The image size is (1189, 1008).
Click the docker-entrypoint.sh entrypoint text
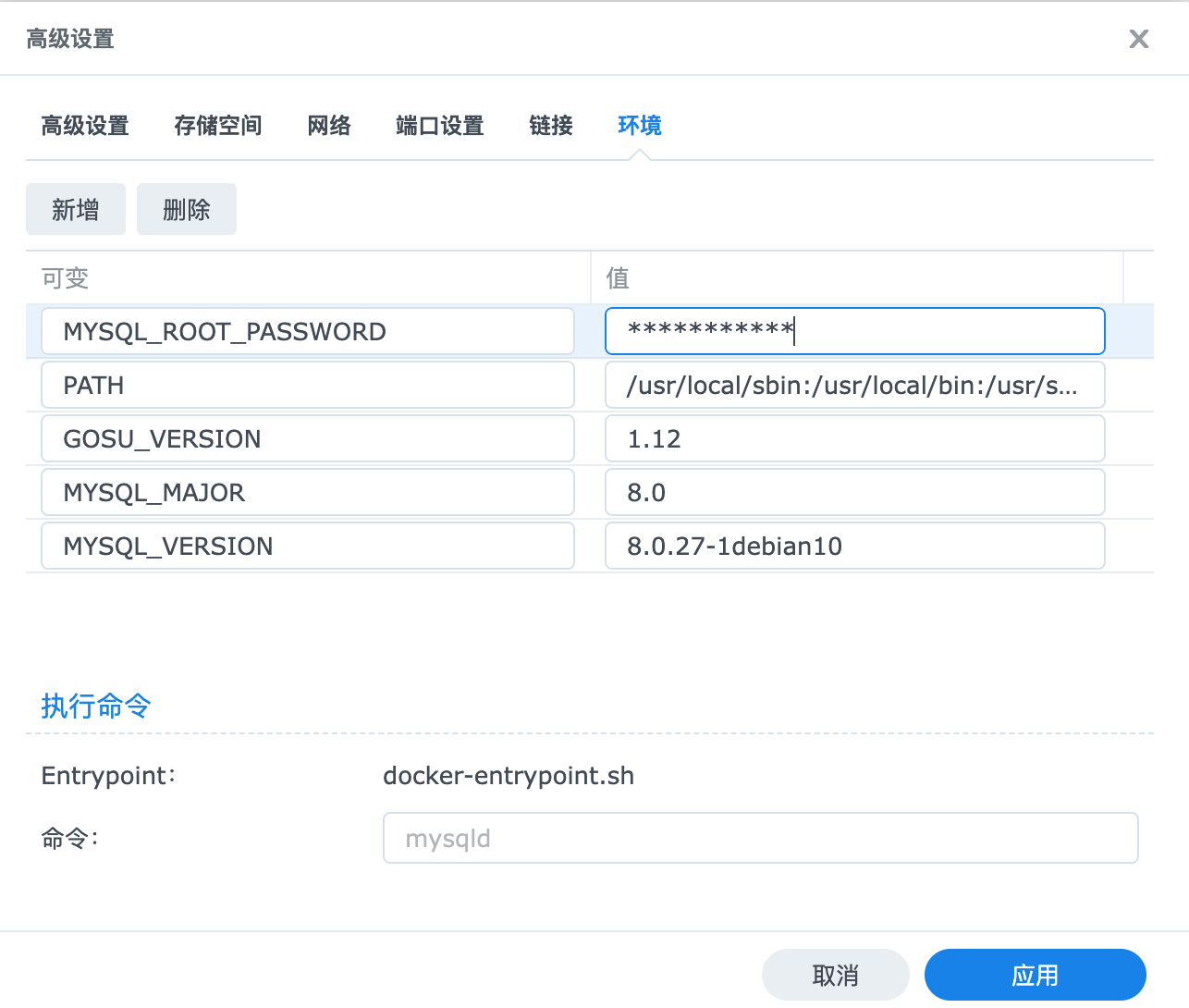point(509,775)
